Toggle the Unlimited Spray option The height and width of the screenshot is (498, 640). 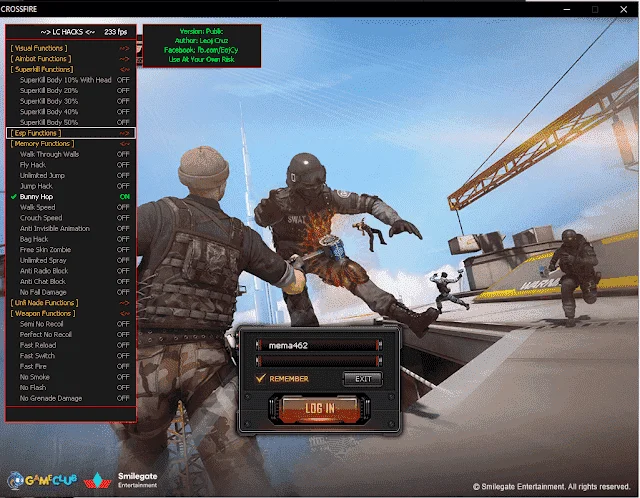pyautogui.click(x=71, y=260)
